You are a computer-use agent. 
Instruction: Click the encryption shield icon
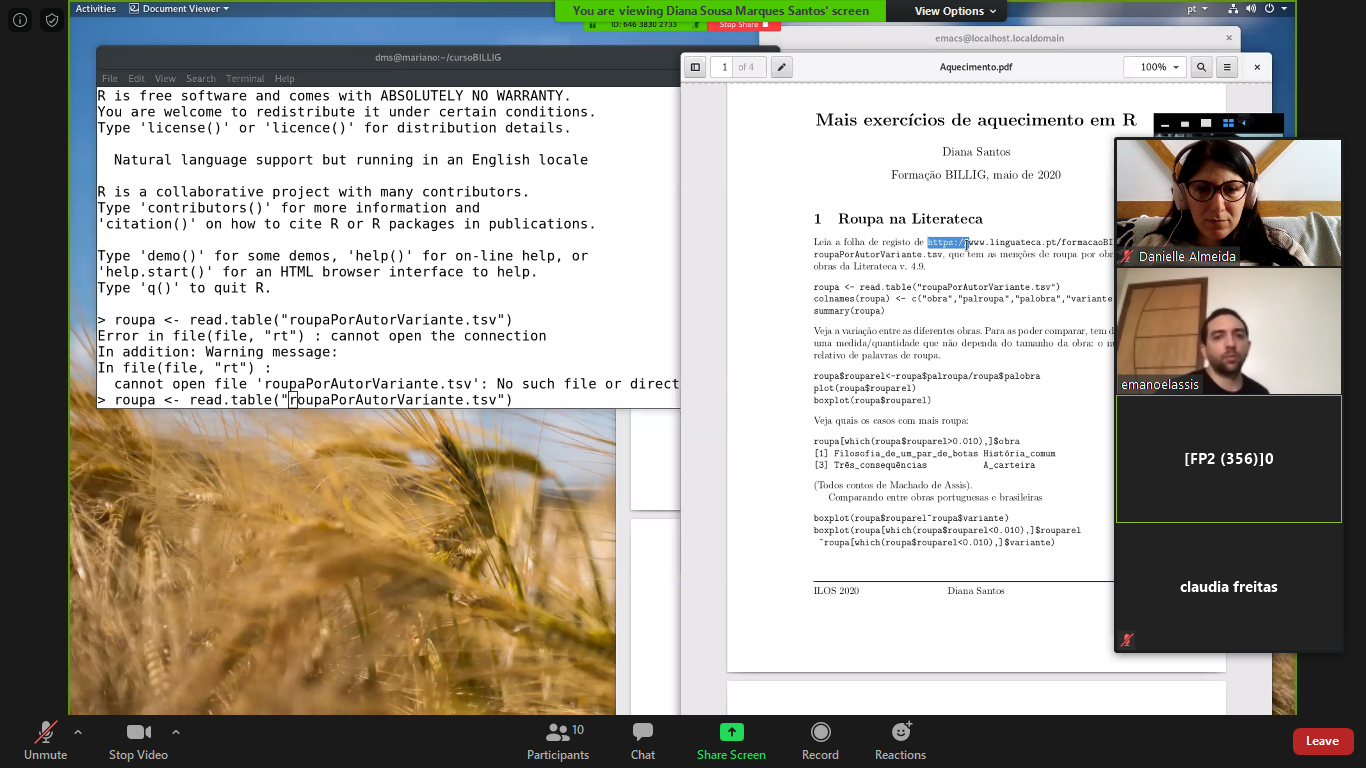coord(52,20)
